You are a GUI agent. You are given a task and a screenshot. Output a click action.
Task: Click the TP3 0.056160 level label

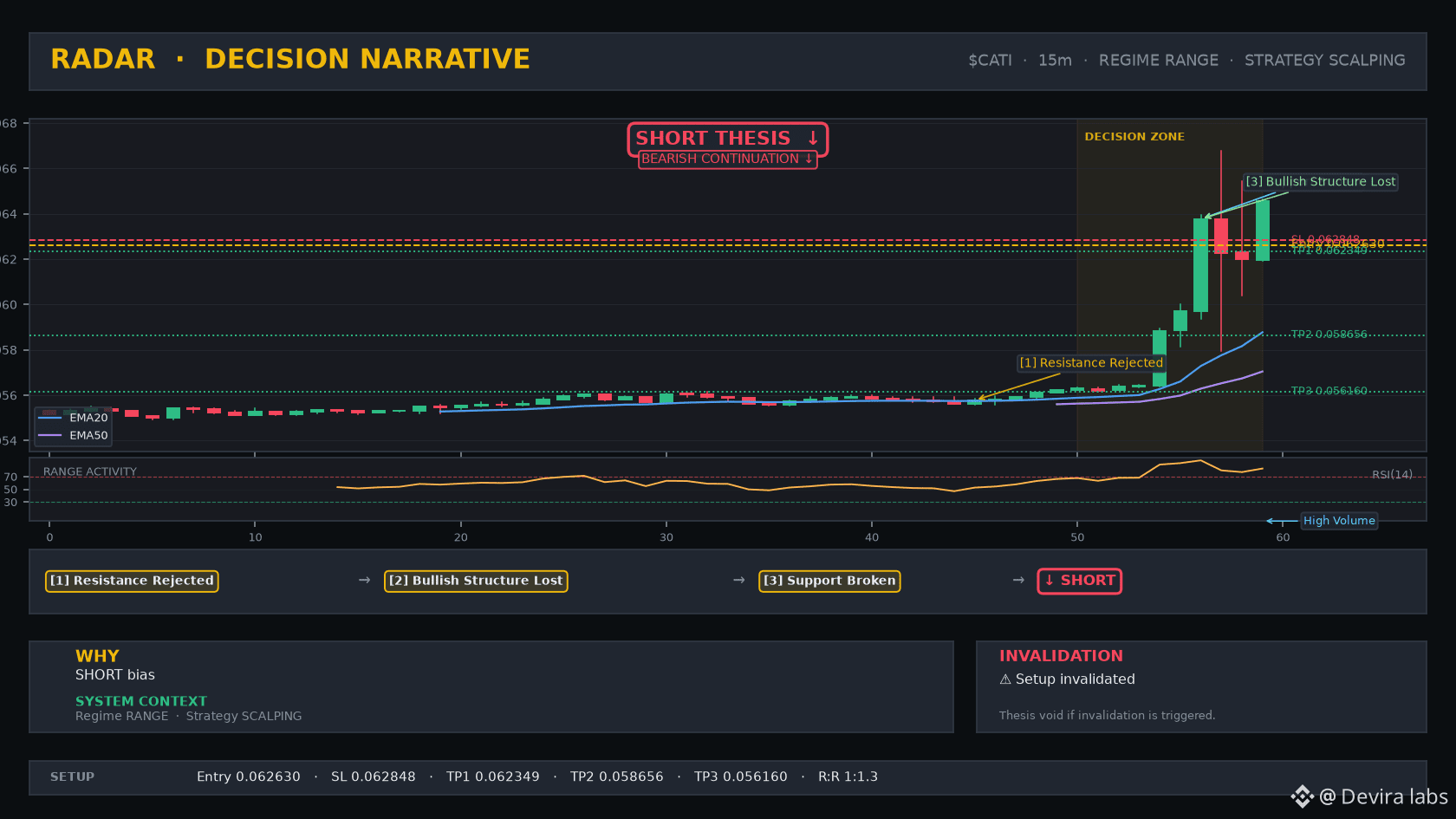(1329, 391)
